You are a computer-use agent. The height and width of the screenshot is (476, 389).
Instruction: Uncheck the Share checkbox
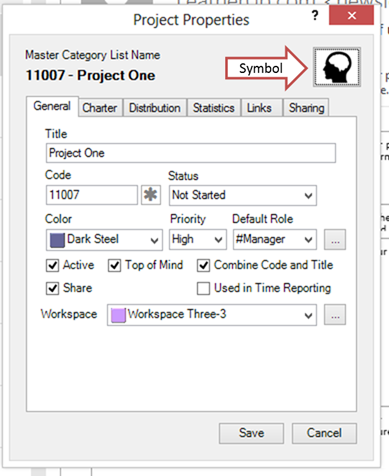(x=52, y=288)
